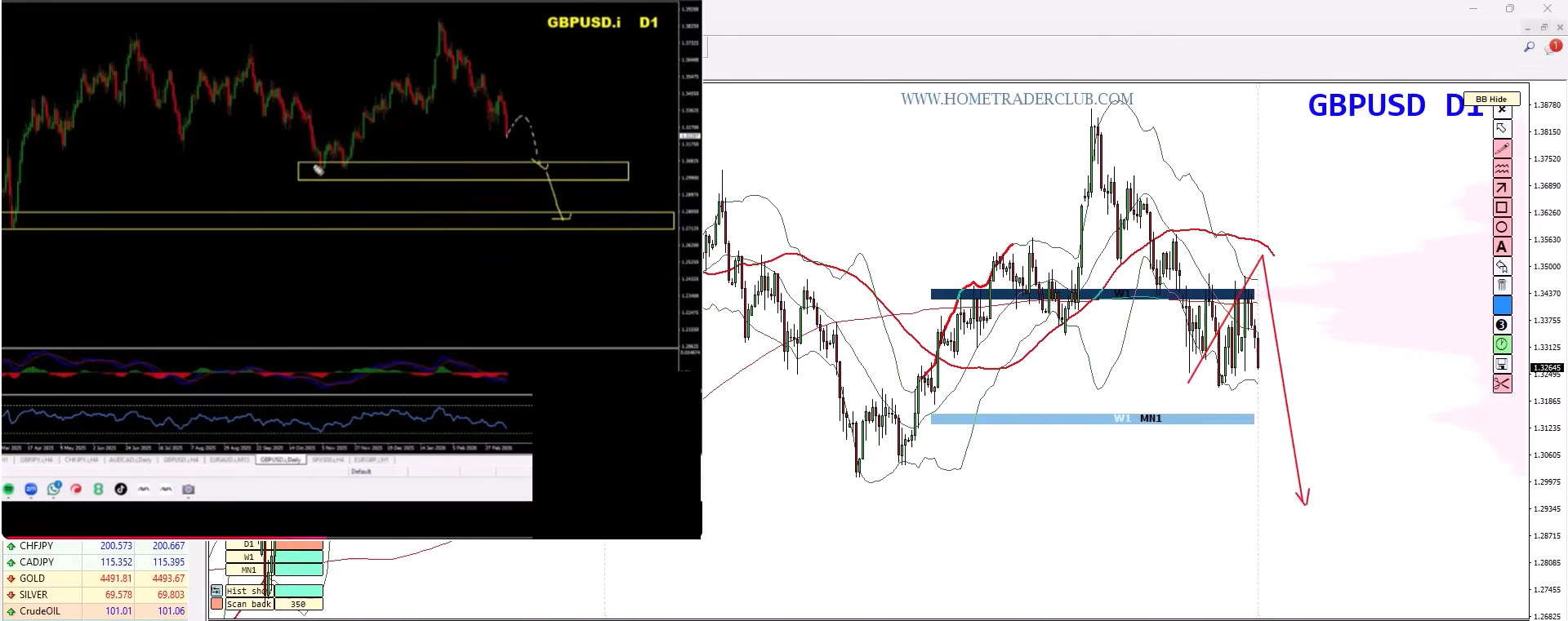The height and width of the screenshot is (621, 1568).
Task: Open EURGBP.i,H1 tab in overlay screenshot
Action: pos(372,459)
